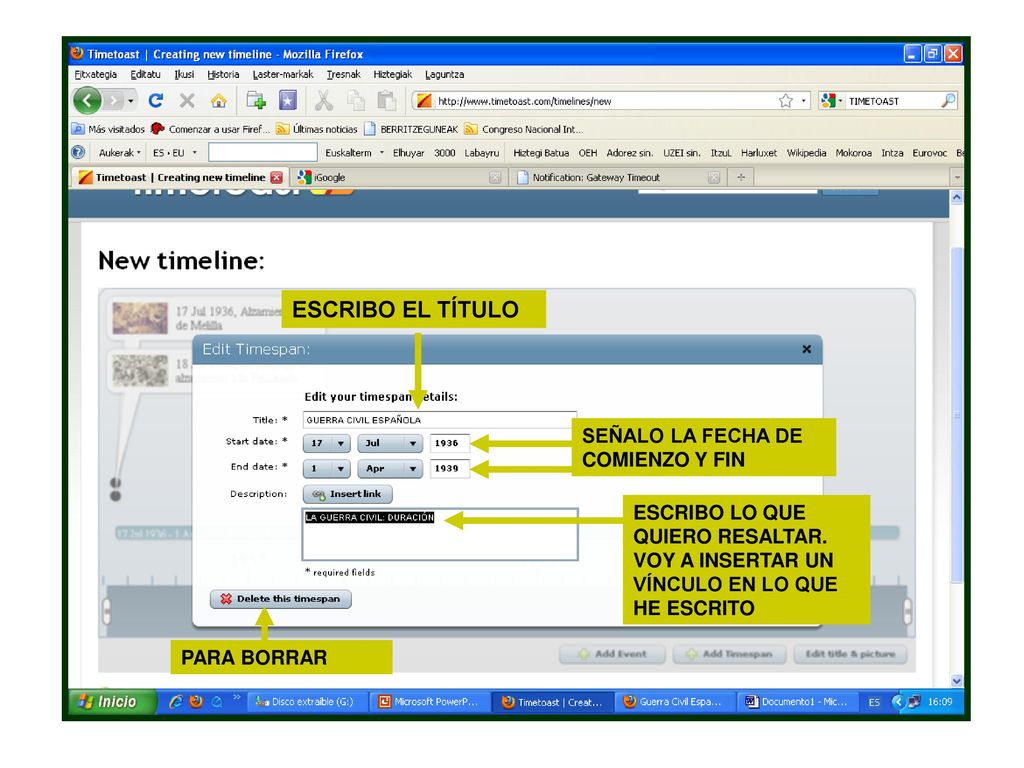Screen dimensions: 1024x768
Task: Click Edit title & picture button
Action: [850, 654]
